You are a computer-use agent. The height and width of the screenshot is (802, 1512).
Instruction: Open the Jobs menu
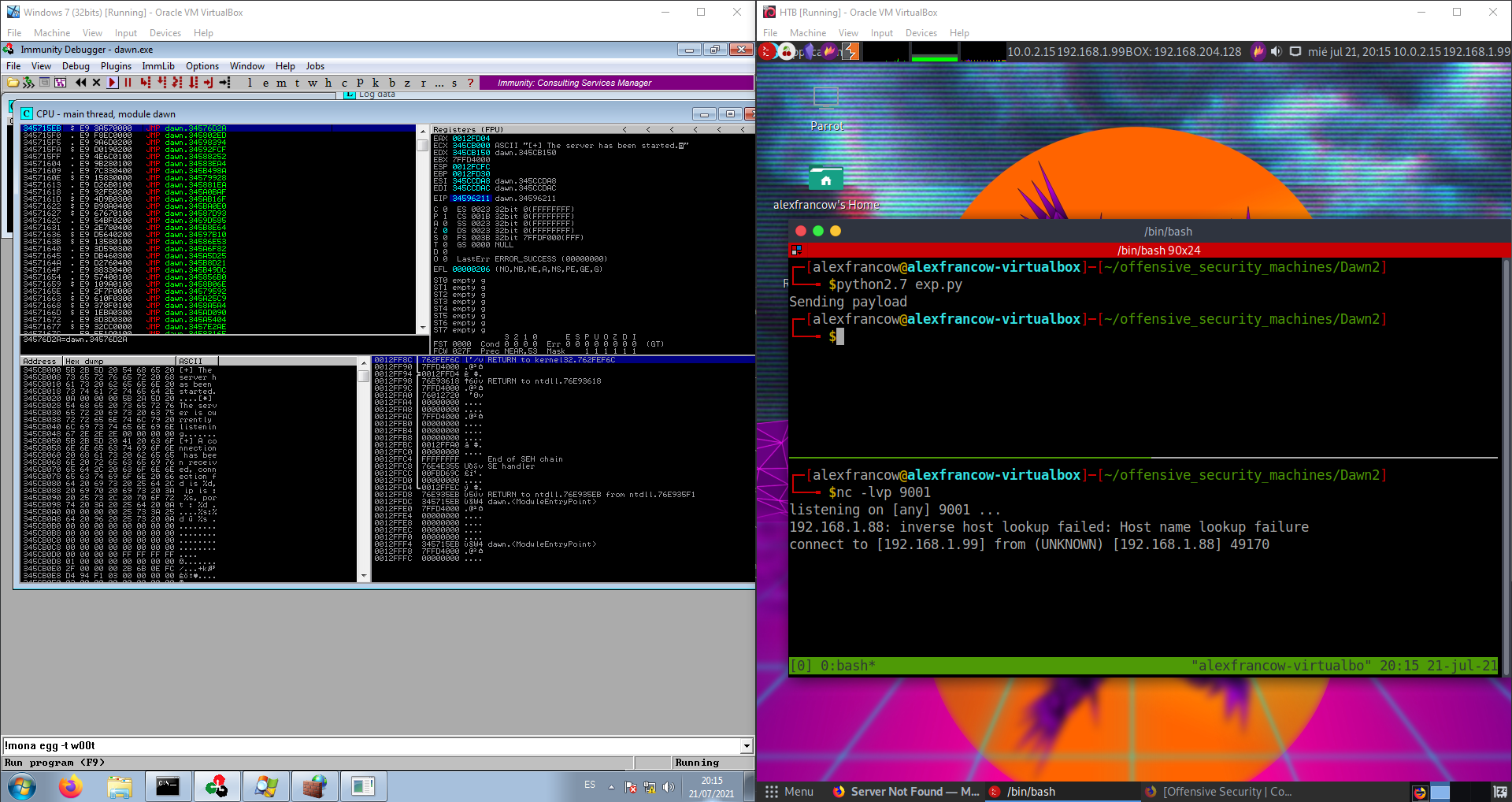click(x=315, y=66)
